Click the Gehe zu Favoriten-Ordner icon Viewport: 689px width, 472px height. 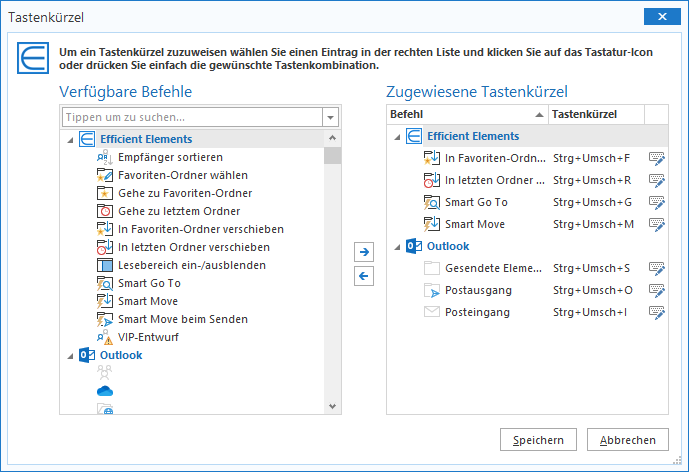point(105,193)
